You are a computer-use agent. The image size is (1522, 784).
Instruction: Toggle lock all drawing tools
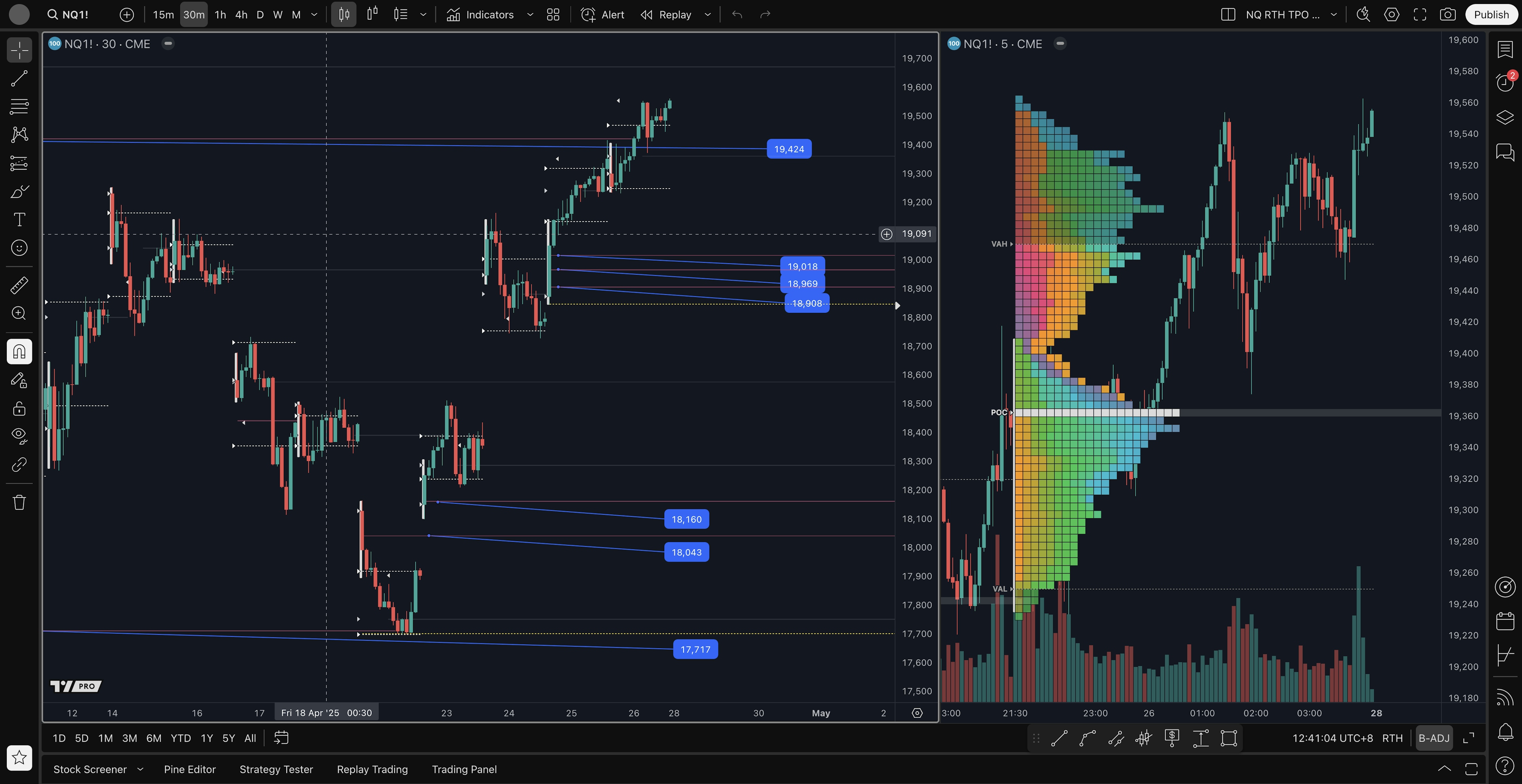point(19,408)
